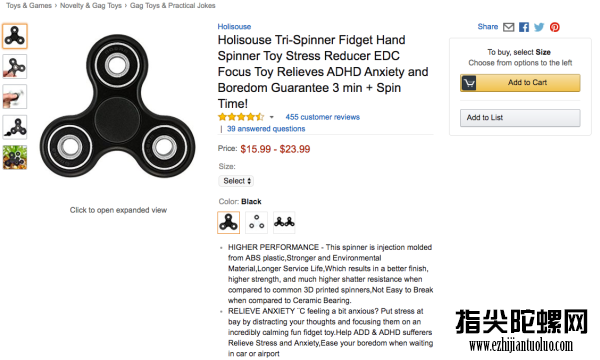Share the product on Twitter
The width and height of the screenshot is (600, 360).
pos(539,27)
